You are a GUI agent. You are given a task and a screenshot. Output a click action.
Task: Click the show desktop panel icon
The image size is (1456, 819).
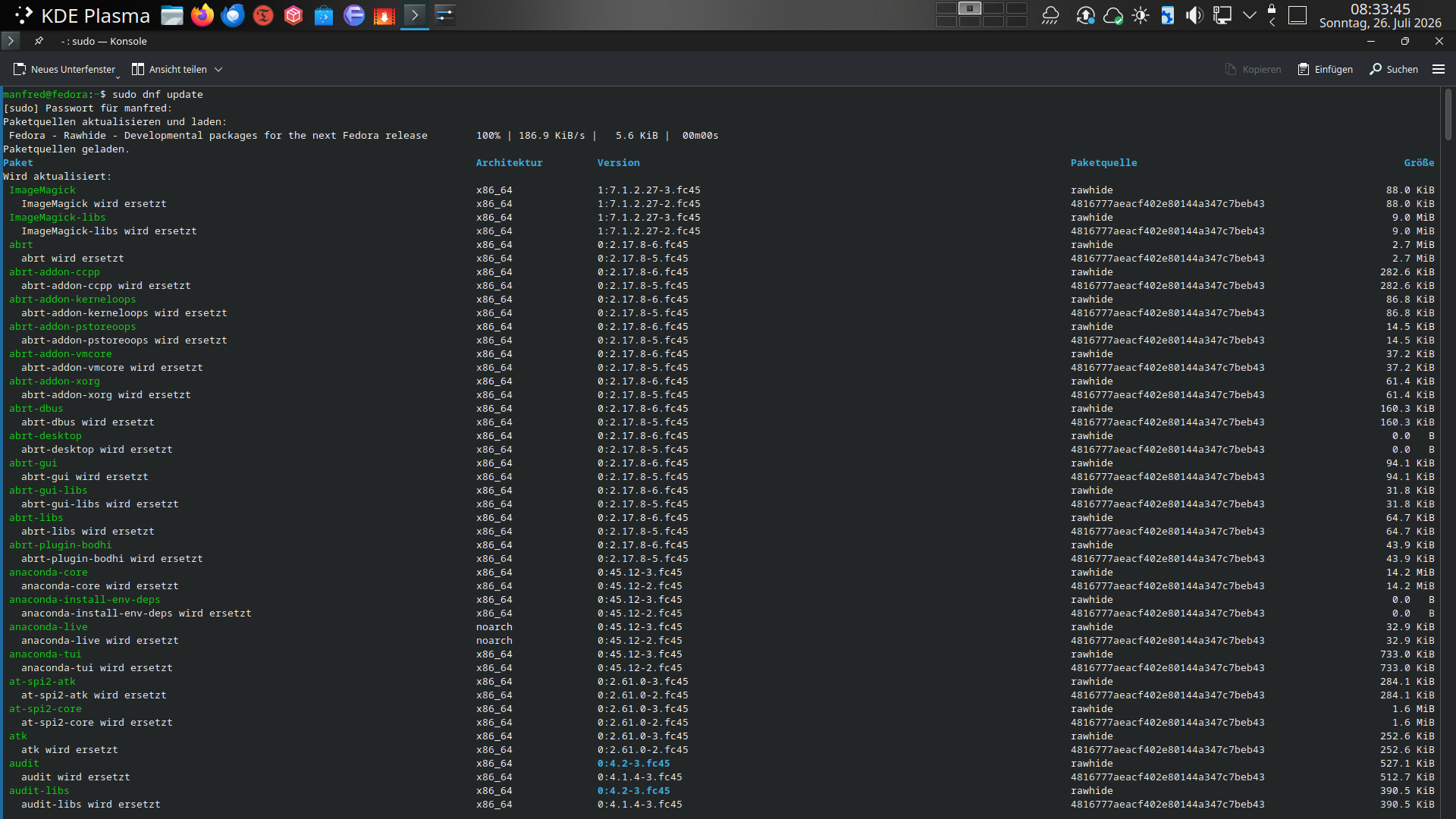(x=1298, y=15)
